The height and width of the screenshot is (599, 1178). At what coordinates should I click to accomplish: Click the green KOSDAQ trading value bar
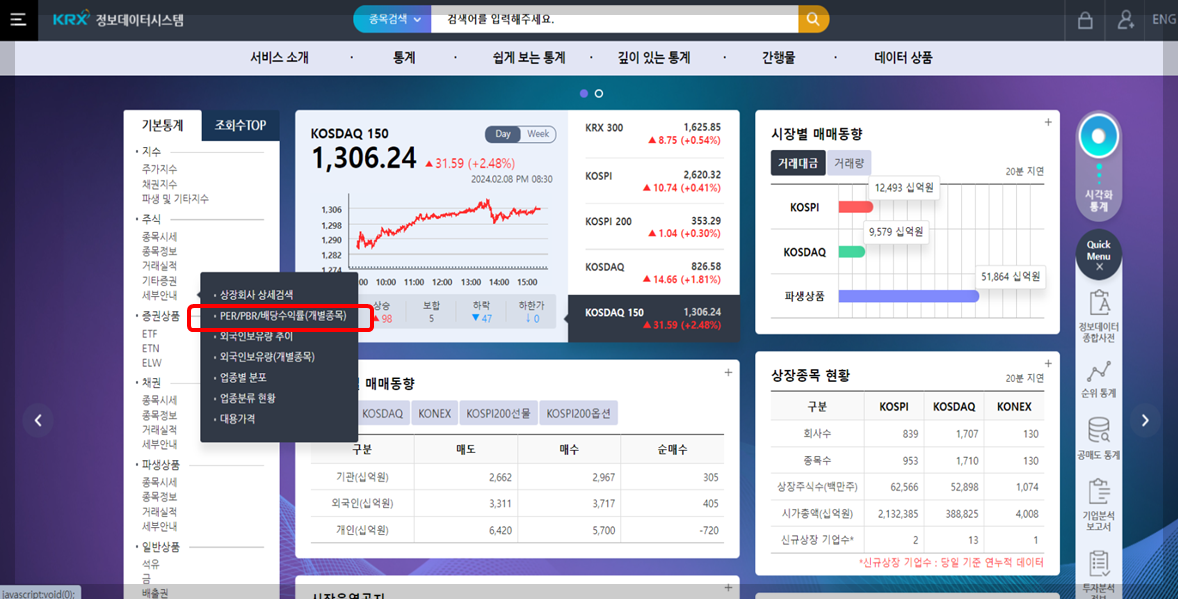[x=852, y=252]
